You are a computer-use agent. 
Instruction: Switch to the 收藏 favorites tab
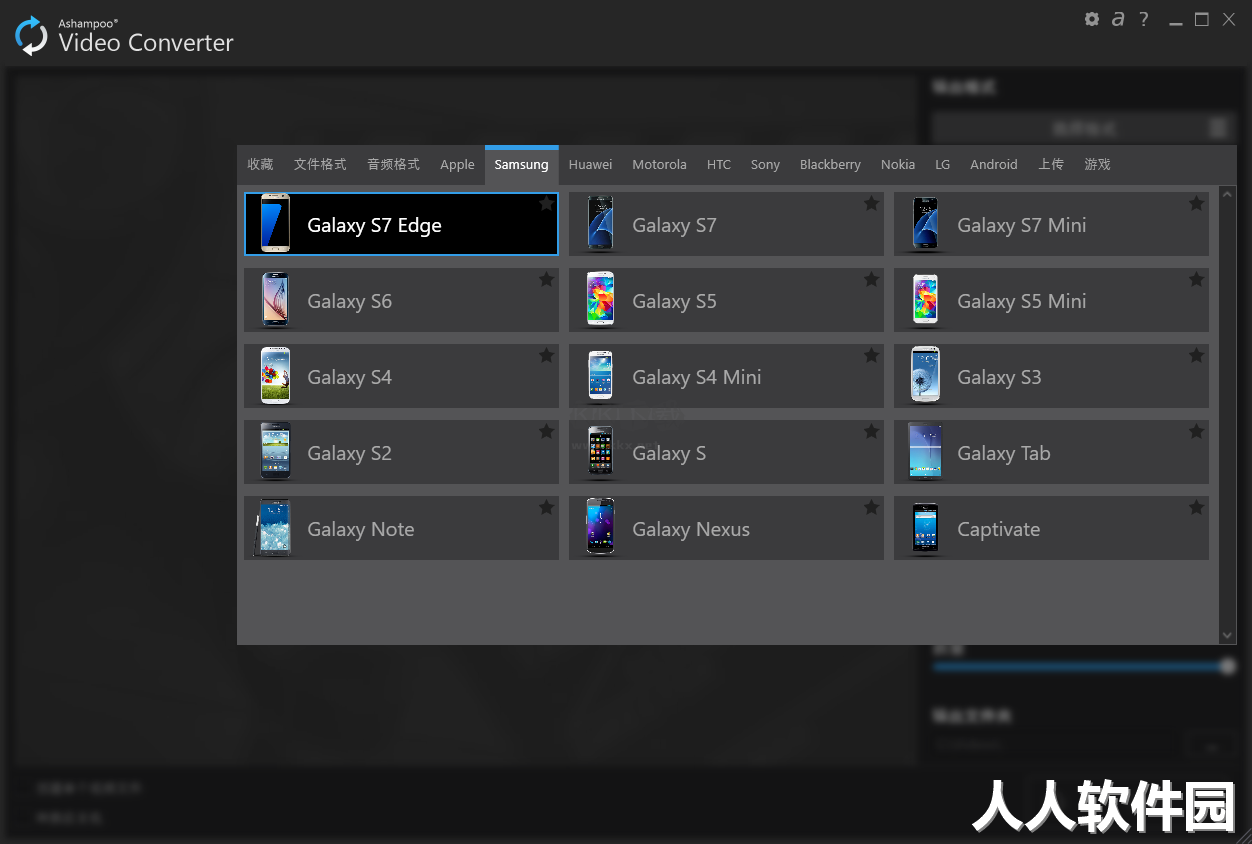click(x=260, y=165)
